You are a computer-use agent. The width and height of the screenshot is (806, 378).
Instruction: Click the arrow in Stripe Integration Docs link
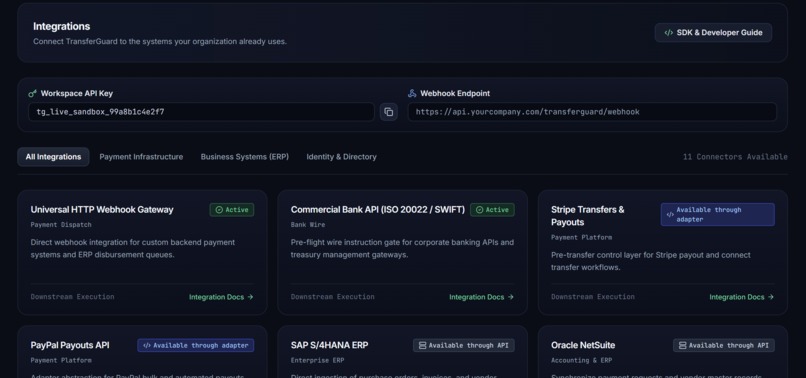point(771,297)
